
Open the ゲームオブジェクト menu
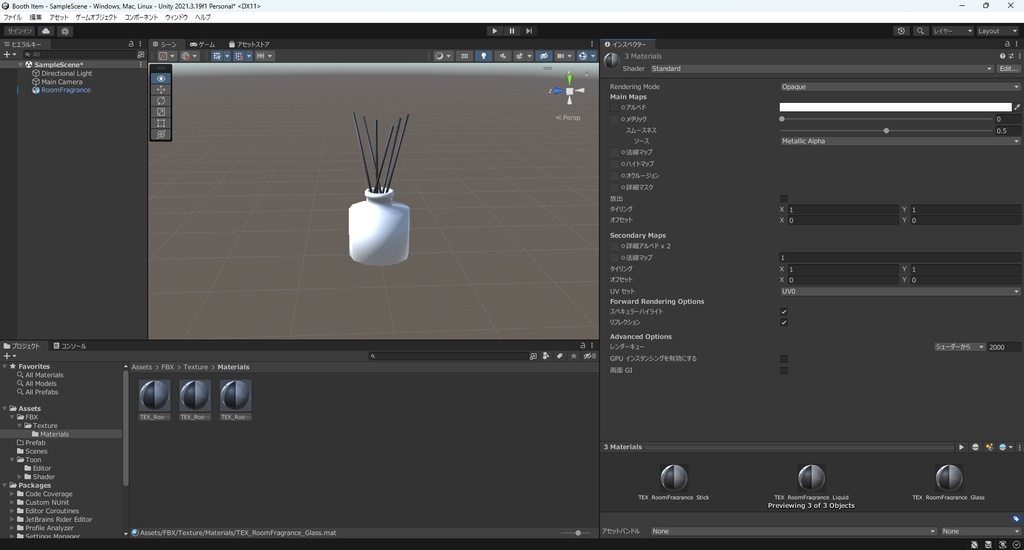[96, 17]
